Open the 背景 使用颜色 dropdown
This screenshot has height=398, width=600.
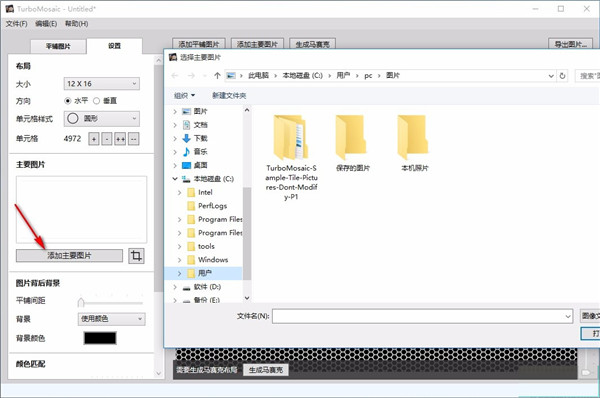111,319
